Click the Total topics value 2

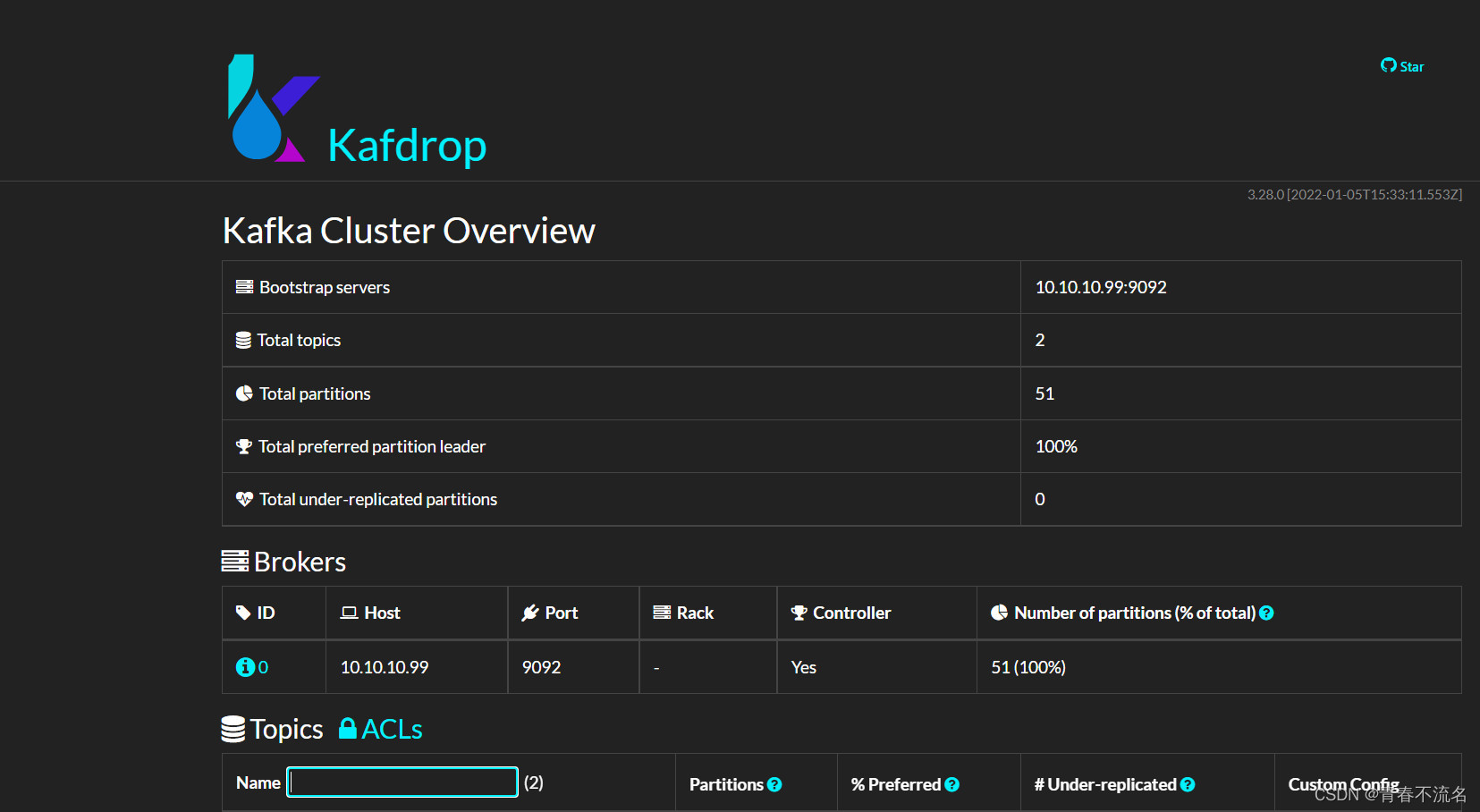[x=1040, y=340]
